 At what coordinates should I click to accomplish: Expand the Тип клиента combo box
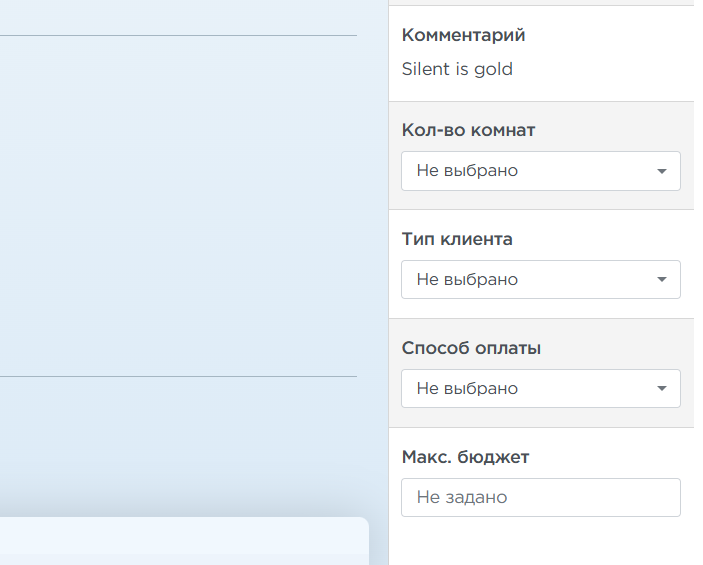540,280
